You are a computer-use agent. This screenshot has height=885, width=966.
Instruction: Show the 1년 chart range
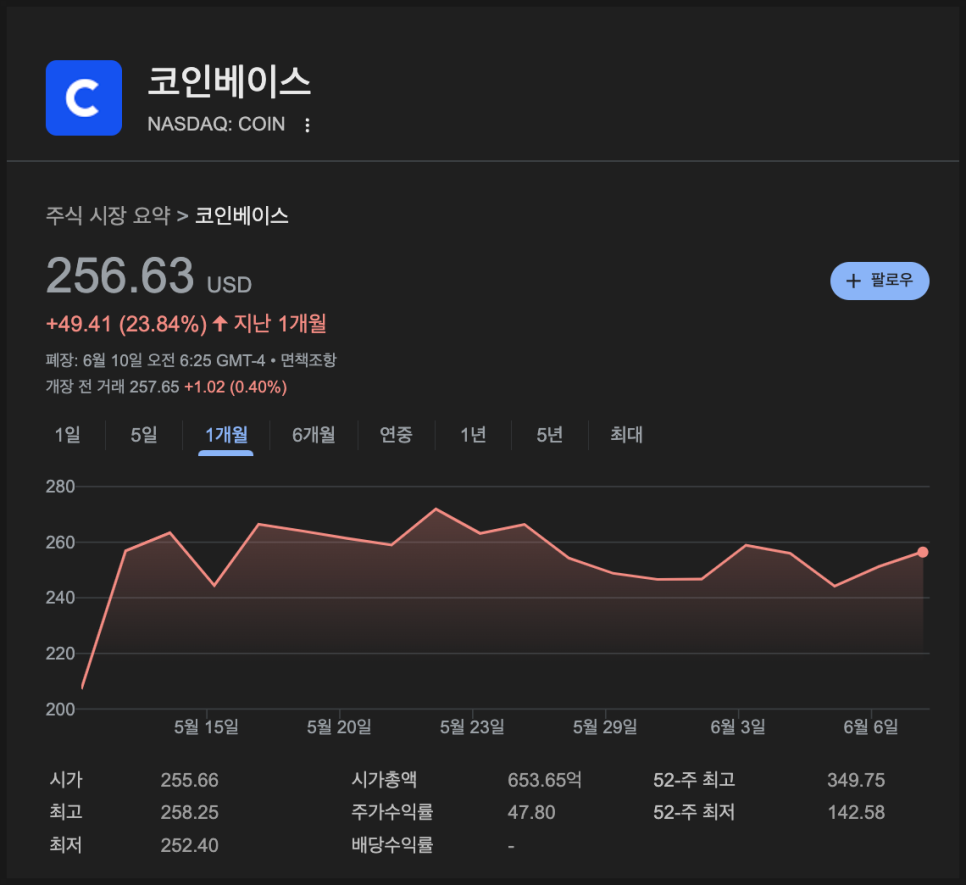coord(473,435)
